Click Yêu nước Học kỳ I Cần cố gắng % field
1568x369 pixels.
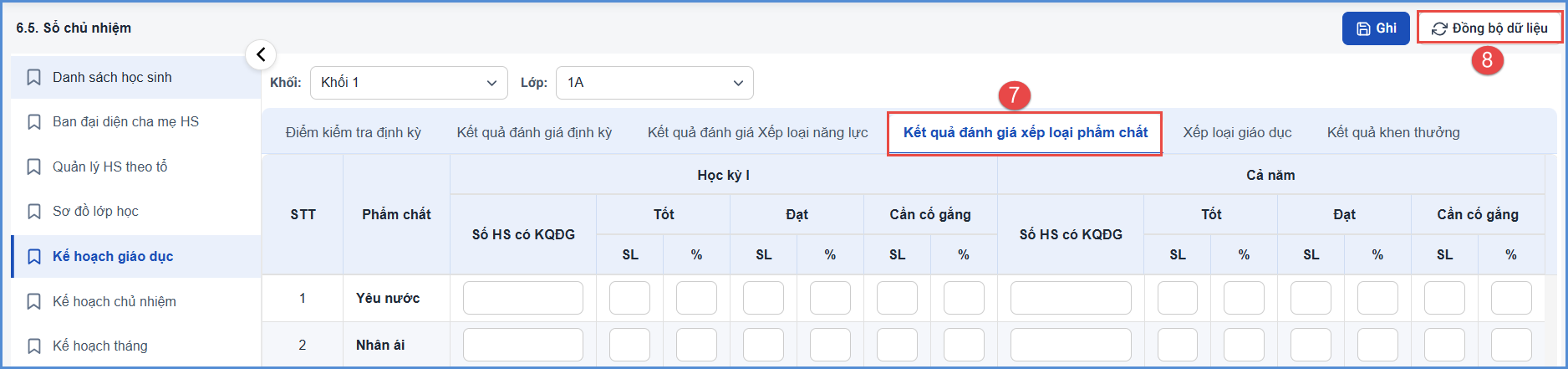[x=964, y=298]
